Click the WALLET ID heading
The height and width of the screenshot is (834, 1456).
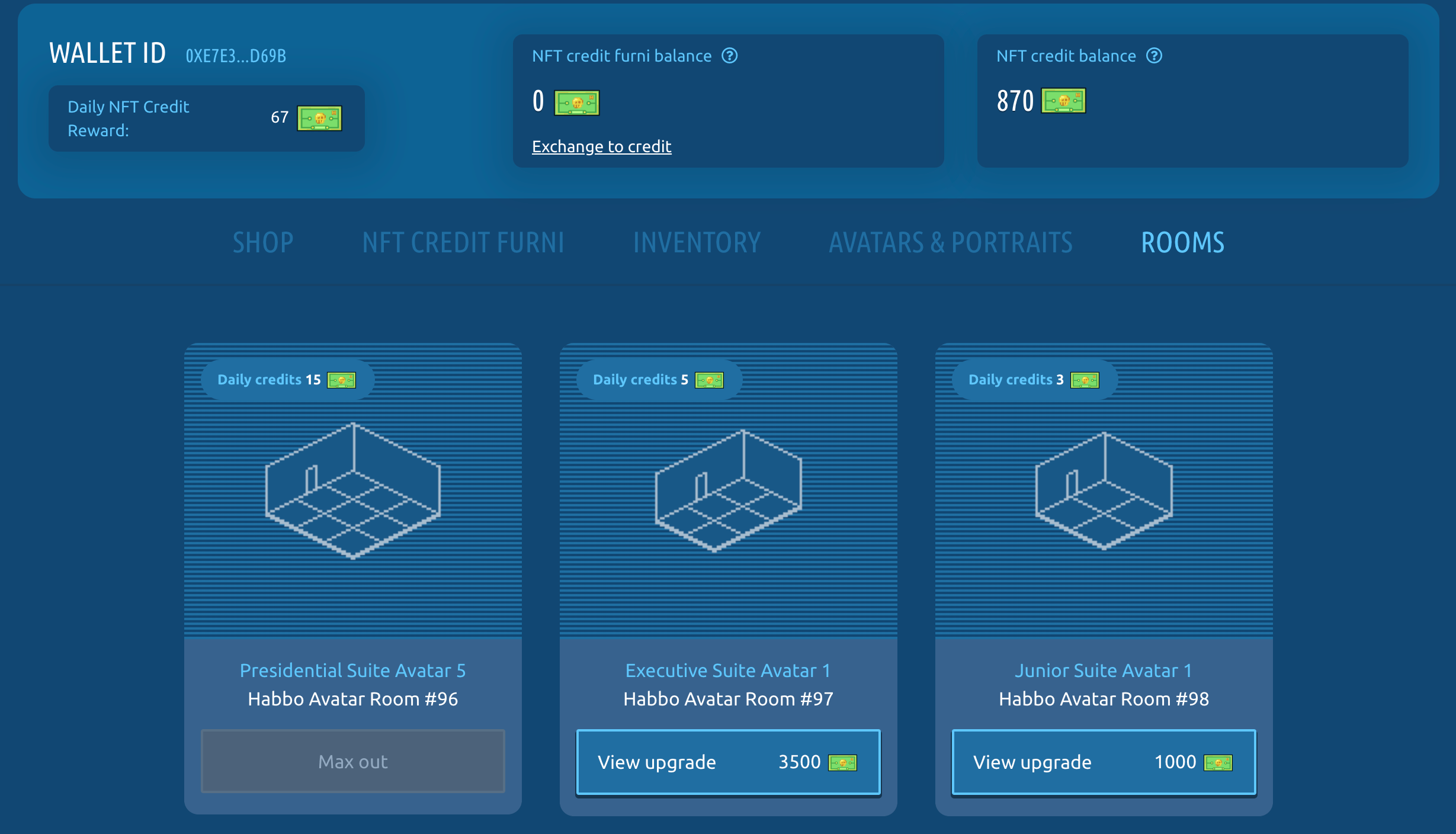click(x=108, y=53)
